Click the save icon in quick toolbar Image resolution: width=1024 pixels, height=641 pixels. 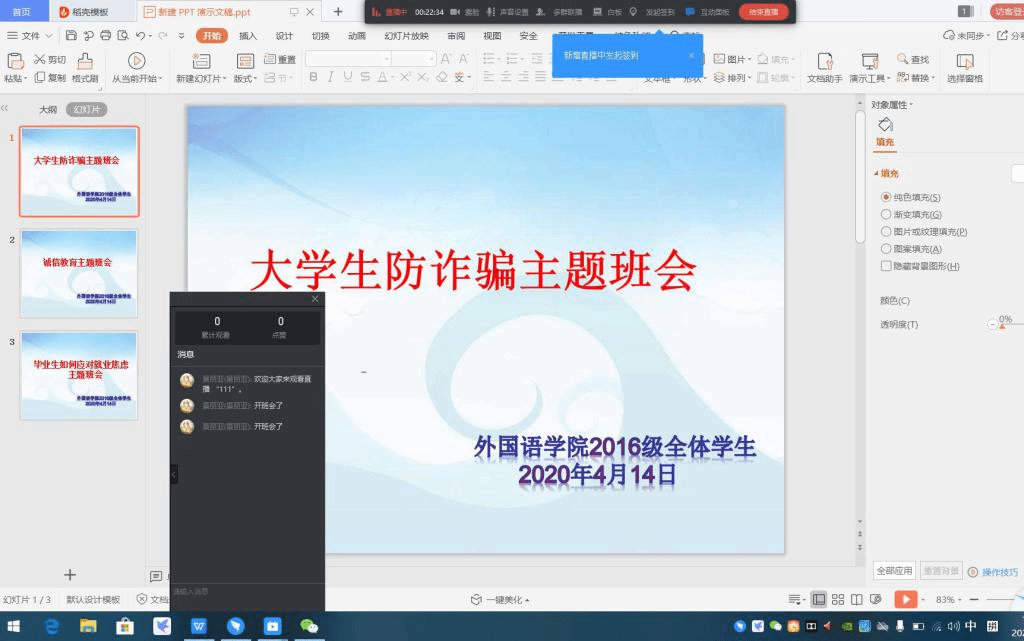point(73,36)
